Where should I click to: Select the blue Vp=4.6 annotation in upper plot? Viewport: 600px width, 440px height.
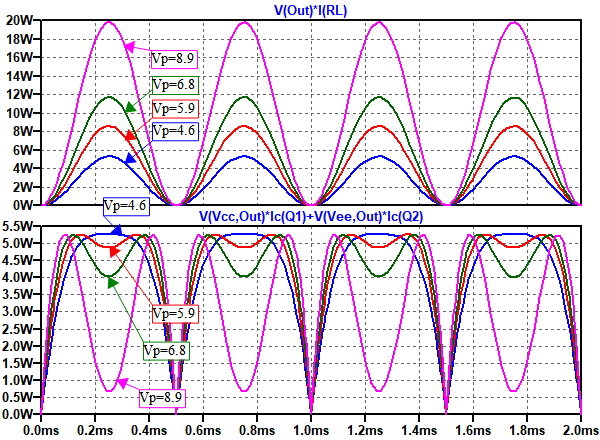pyautogui.click(x=174, y=130)
